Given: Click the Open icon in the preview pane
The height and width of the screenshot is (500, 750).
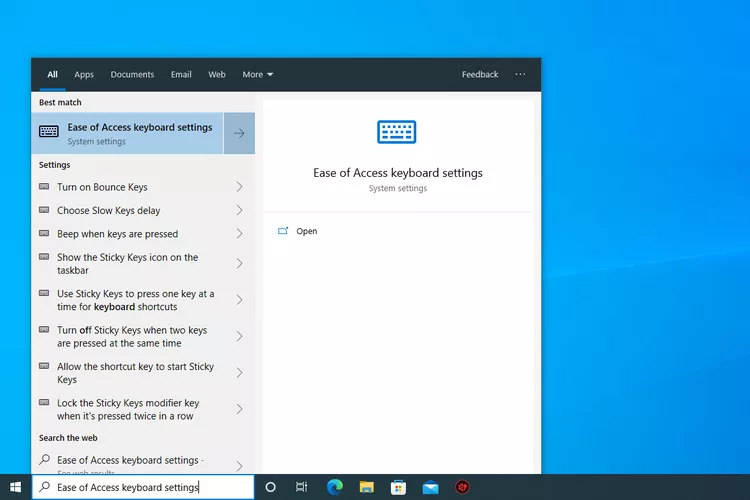Looking at the screenshot, I should coord(283,231).
